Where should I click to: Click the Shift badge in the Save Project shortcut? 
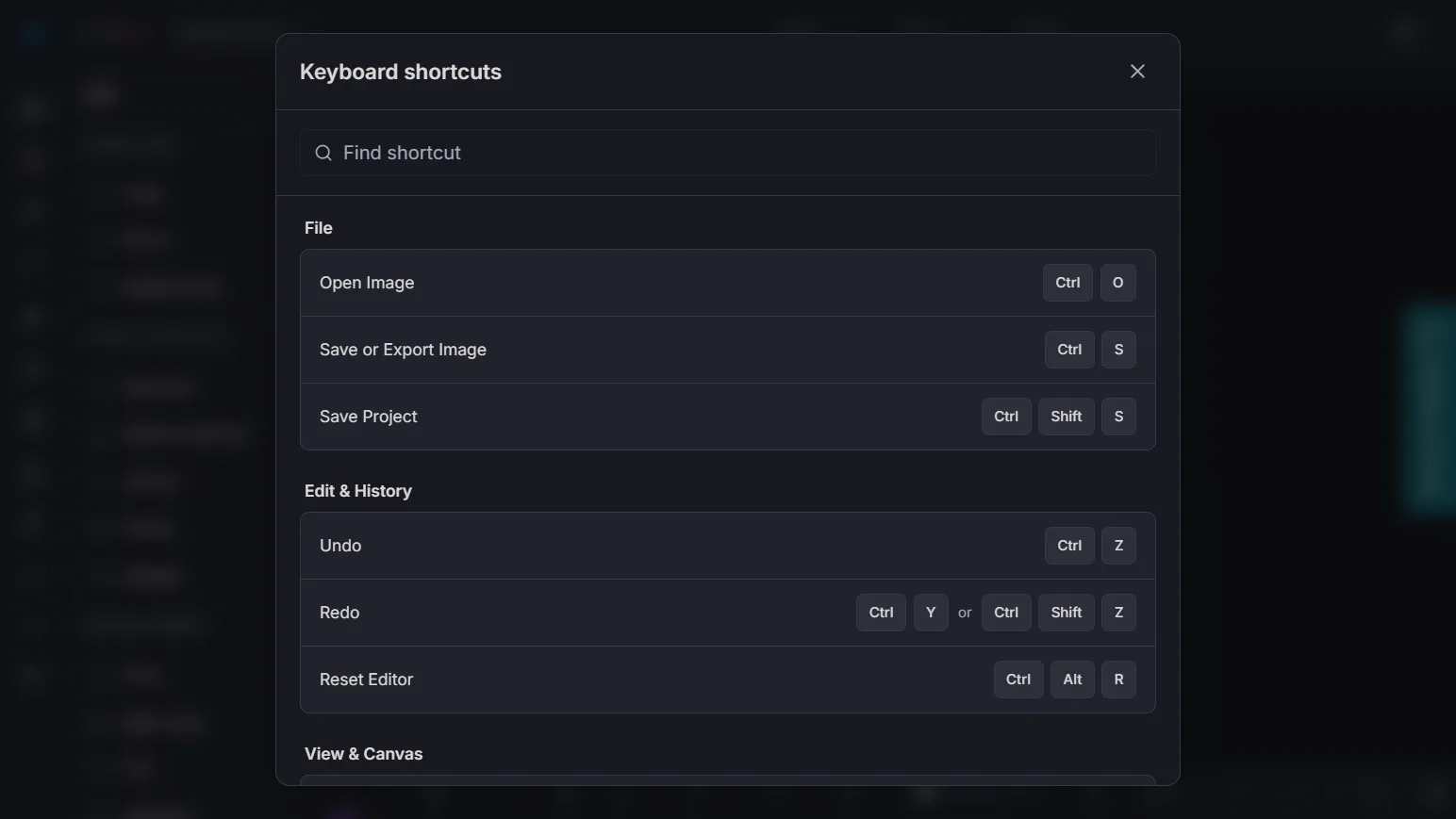tap(1066, 416)
